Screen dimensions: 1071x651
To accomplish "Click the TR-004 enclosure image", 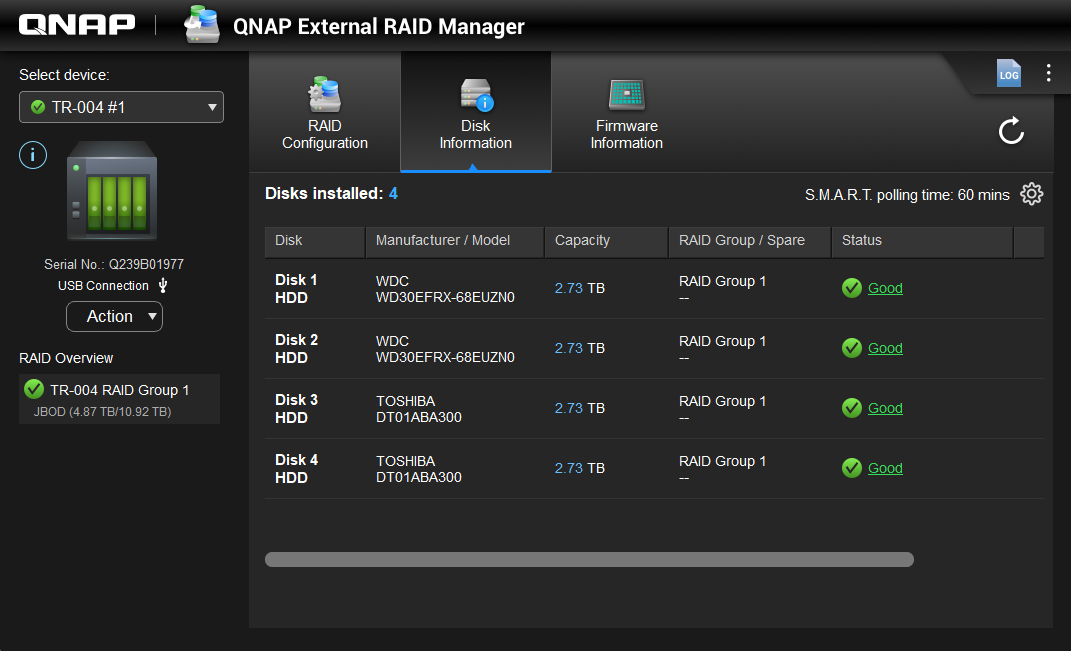I will (x=111, y=191).
